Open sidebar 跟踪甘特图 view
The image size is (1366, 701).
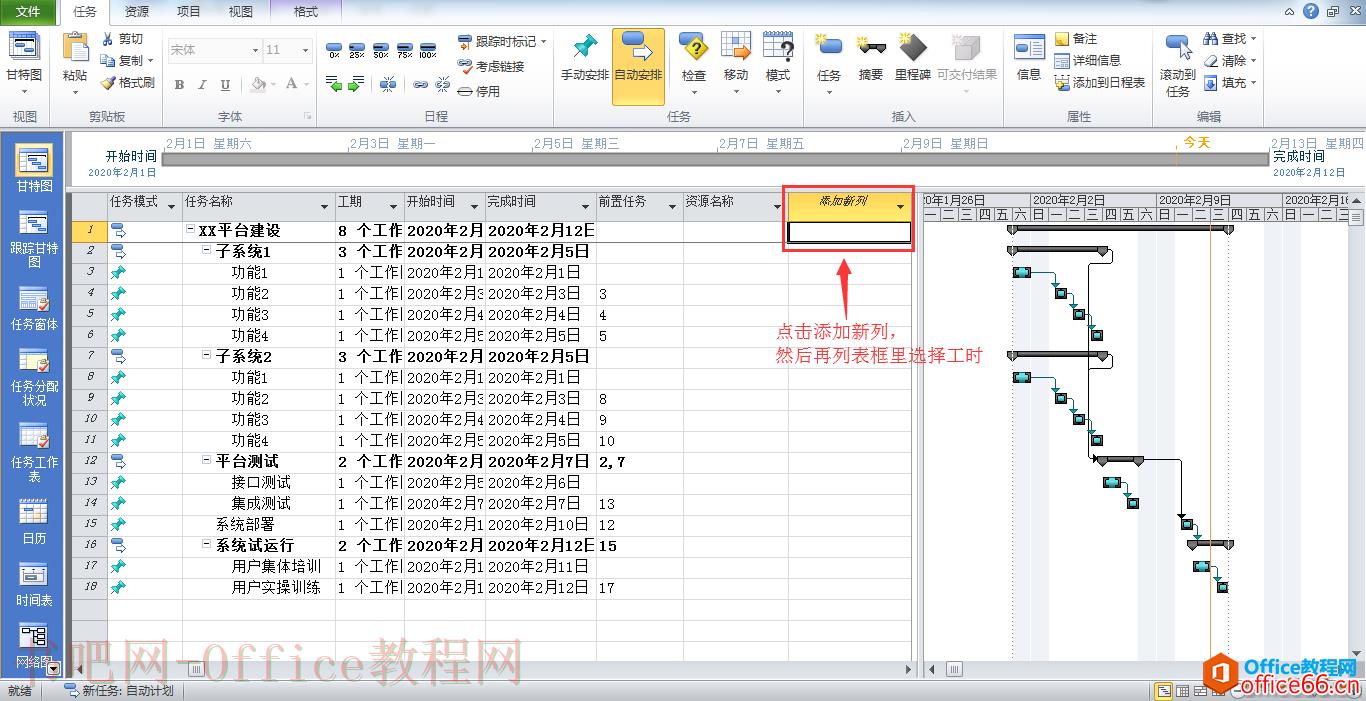(x=34, y=239)
